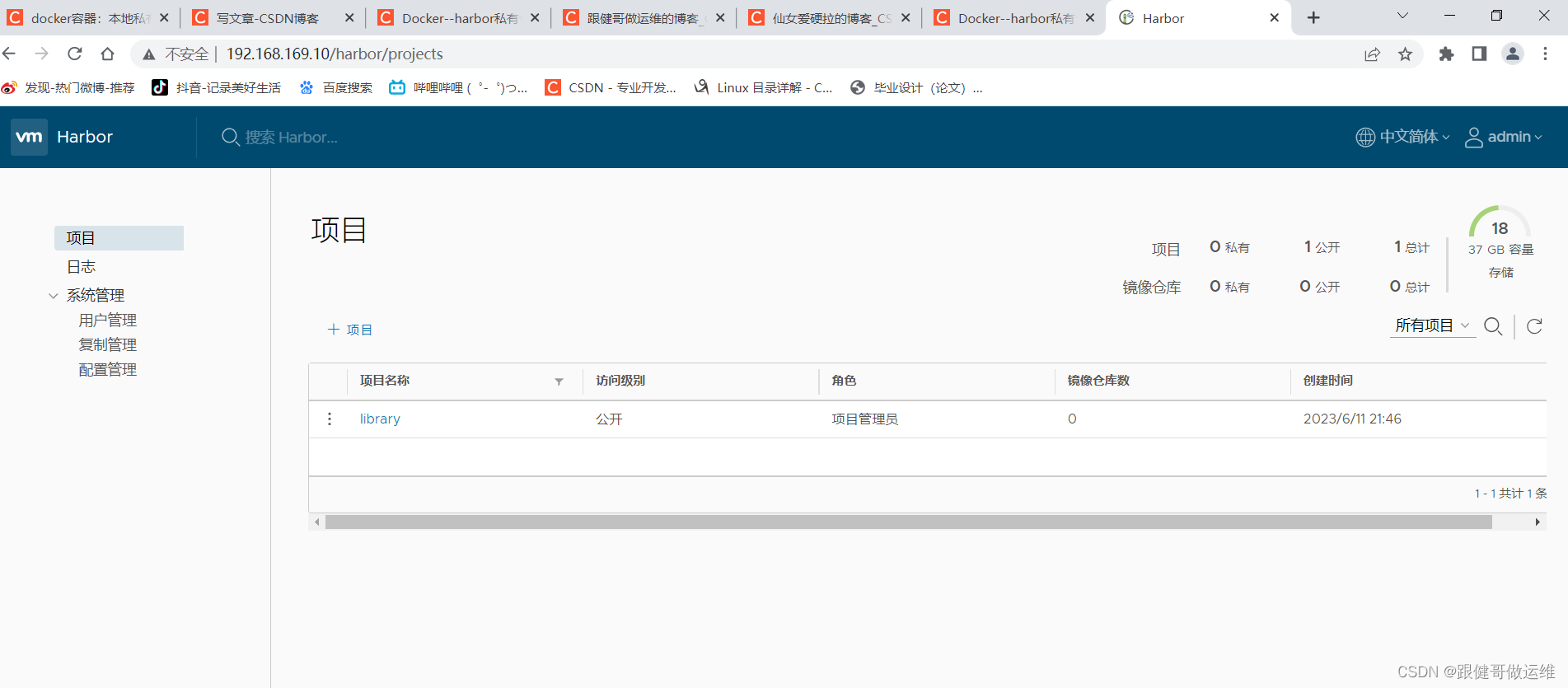Open the 哔哩哔哩 bookmark
The image size is (1568, 688).
tap(458, 87)
